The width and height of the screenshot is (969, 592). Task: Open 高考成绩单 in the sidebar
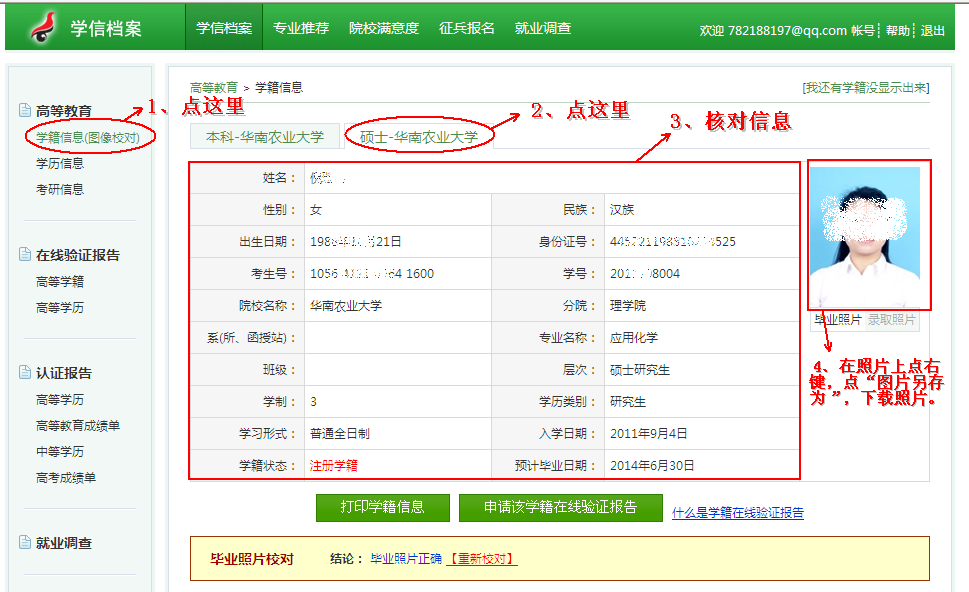click(66, 477)
